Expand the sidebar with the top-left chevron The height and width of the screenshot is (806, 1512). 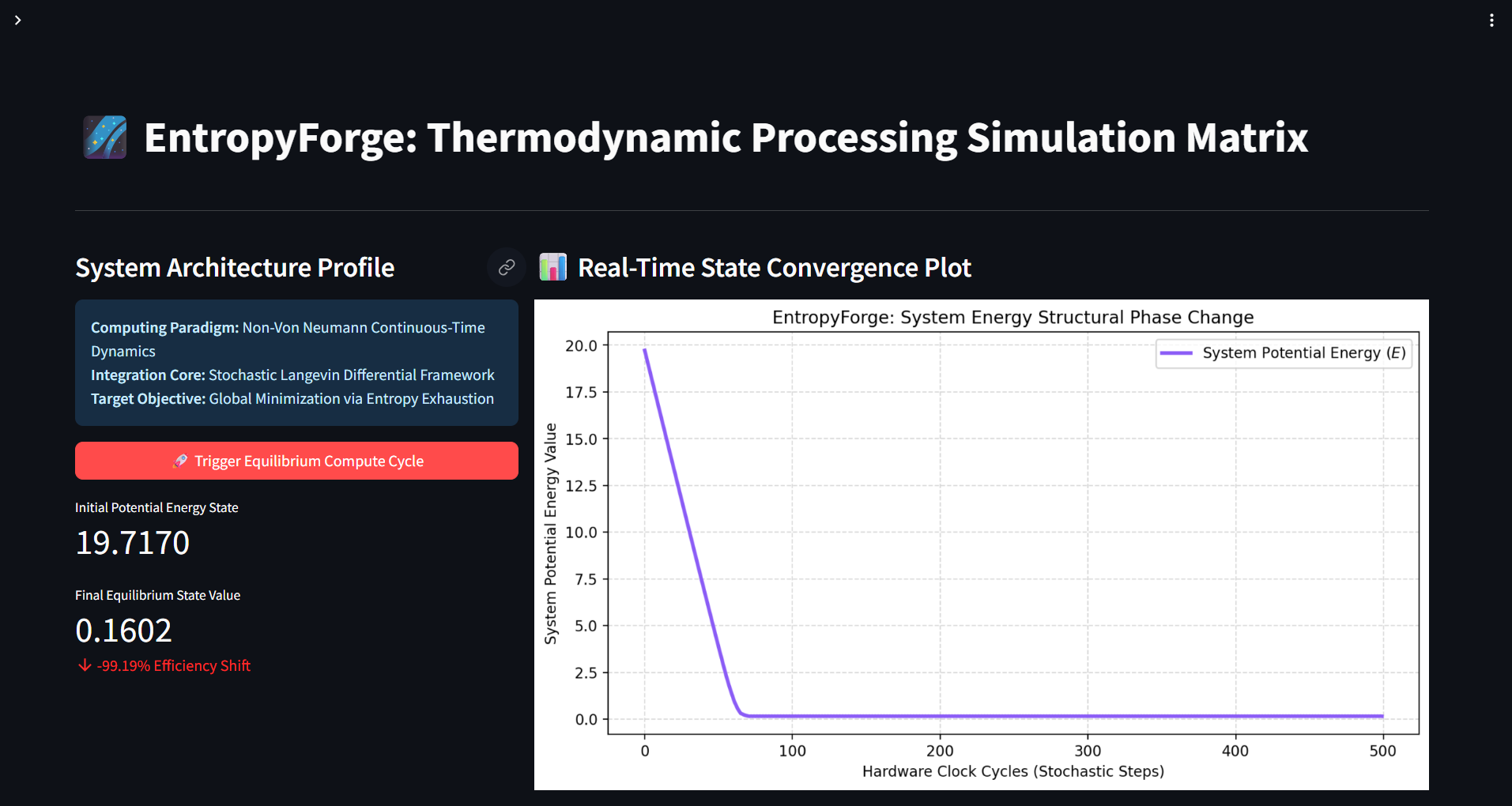pos(17,20)
